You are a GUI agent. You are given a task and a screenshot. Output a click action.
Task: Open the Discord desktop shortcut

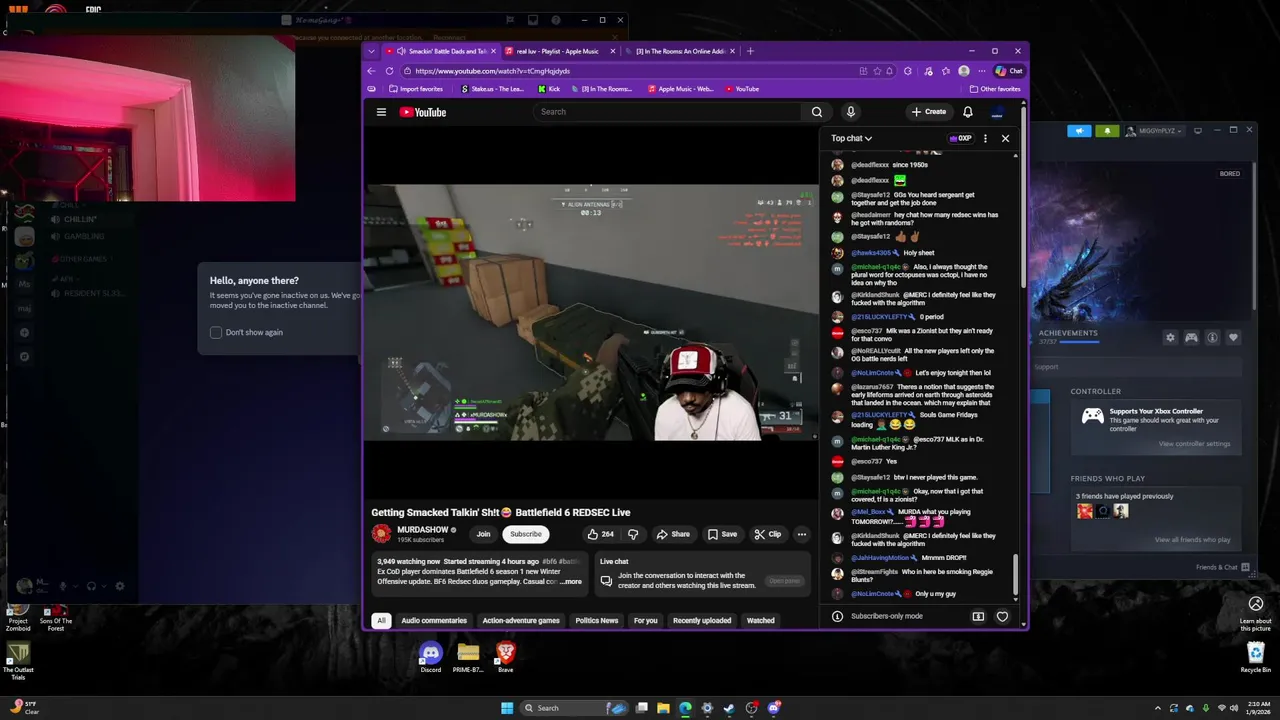[x=431, y=657]
